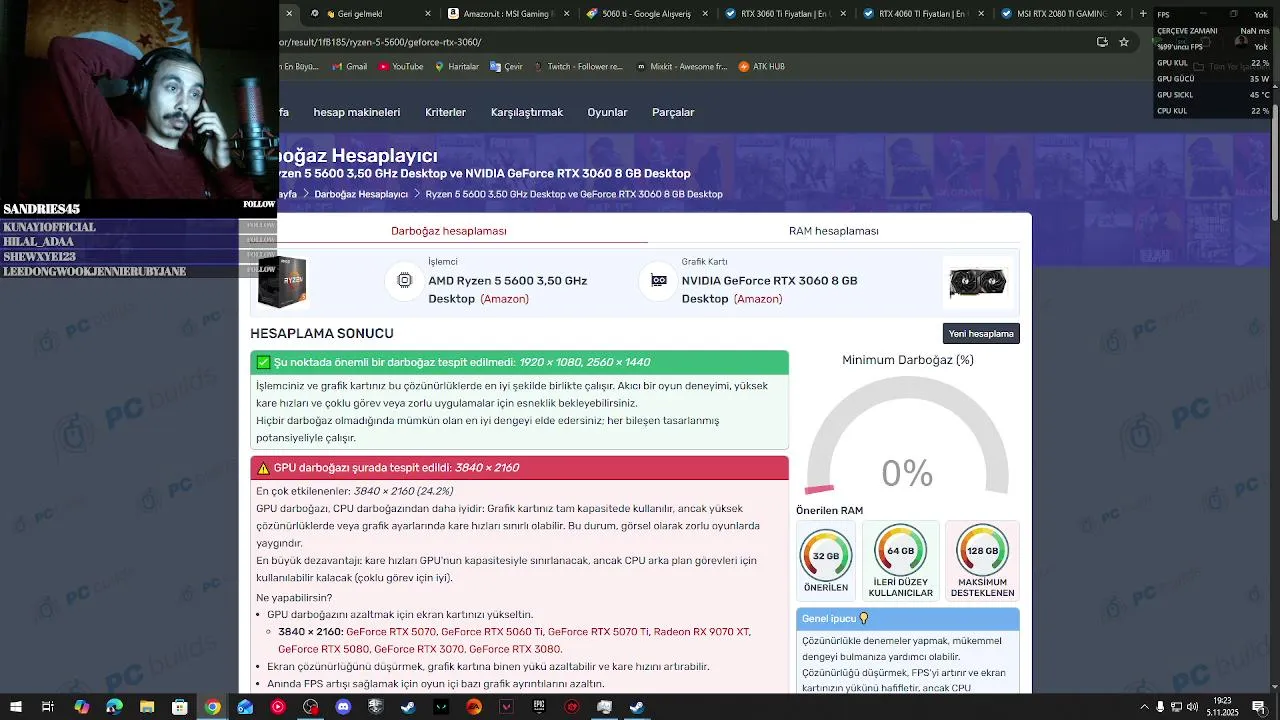Open Discord from the taskbar

[344, 707]
